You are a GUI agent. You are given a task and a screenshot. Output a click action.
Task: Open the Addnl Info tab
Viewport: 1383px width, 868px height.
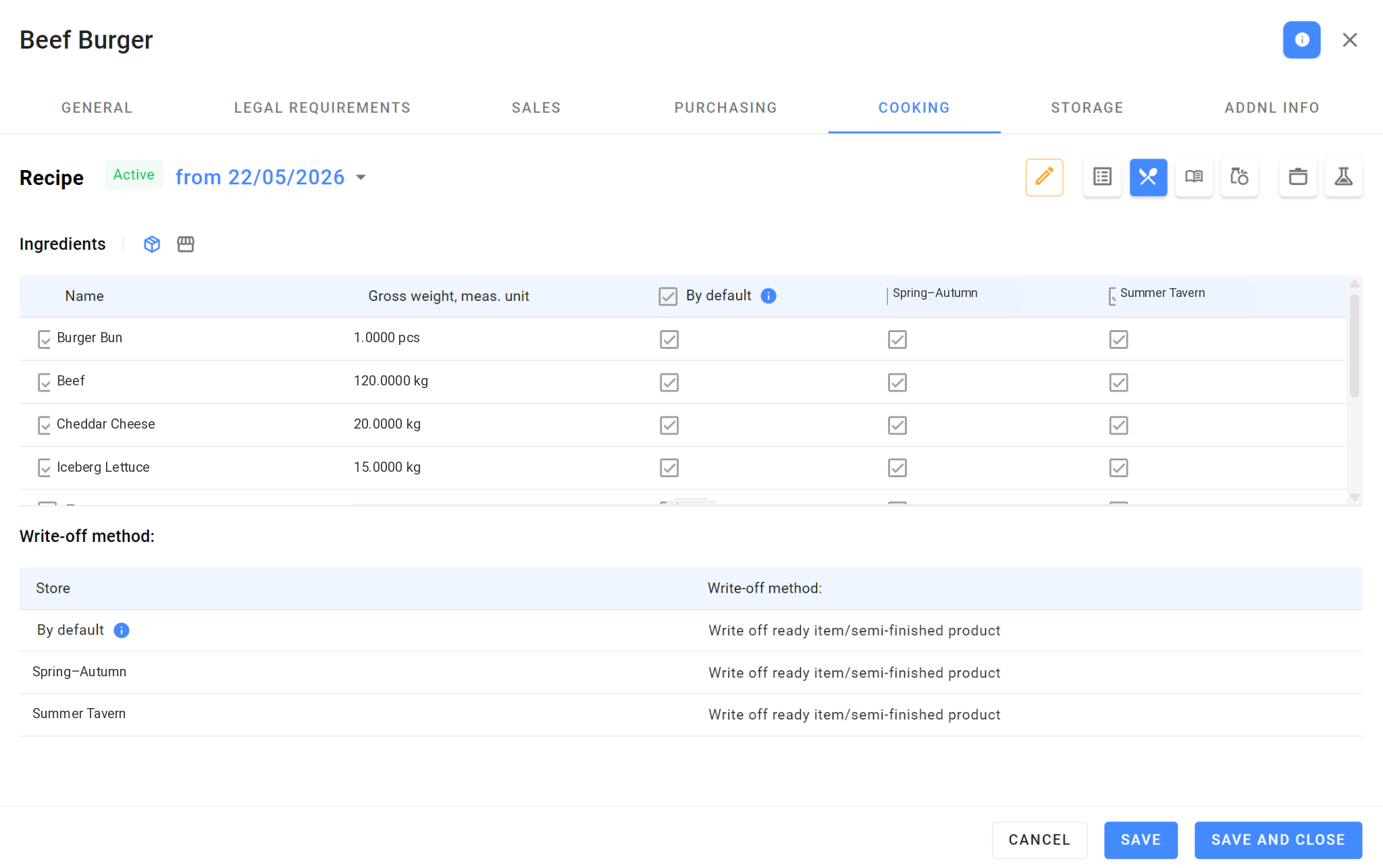1272,108
